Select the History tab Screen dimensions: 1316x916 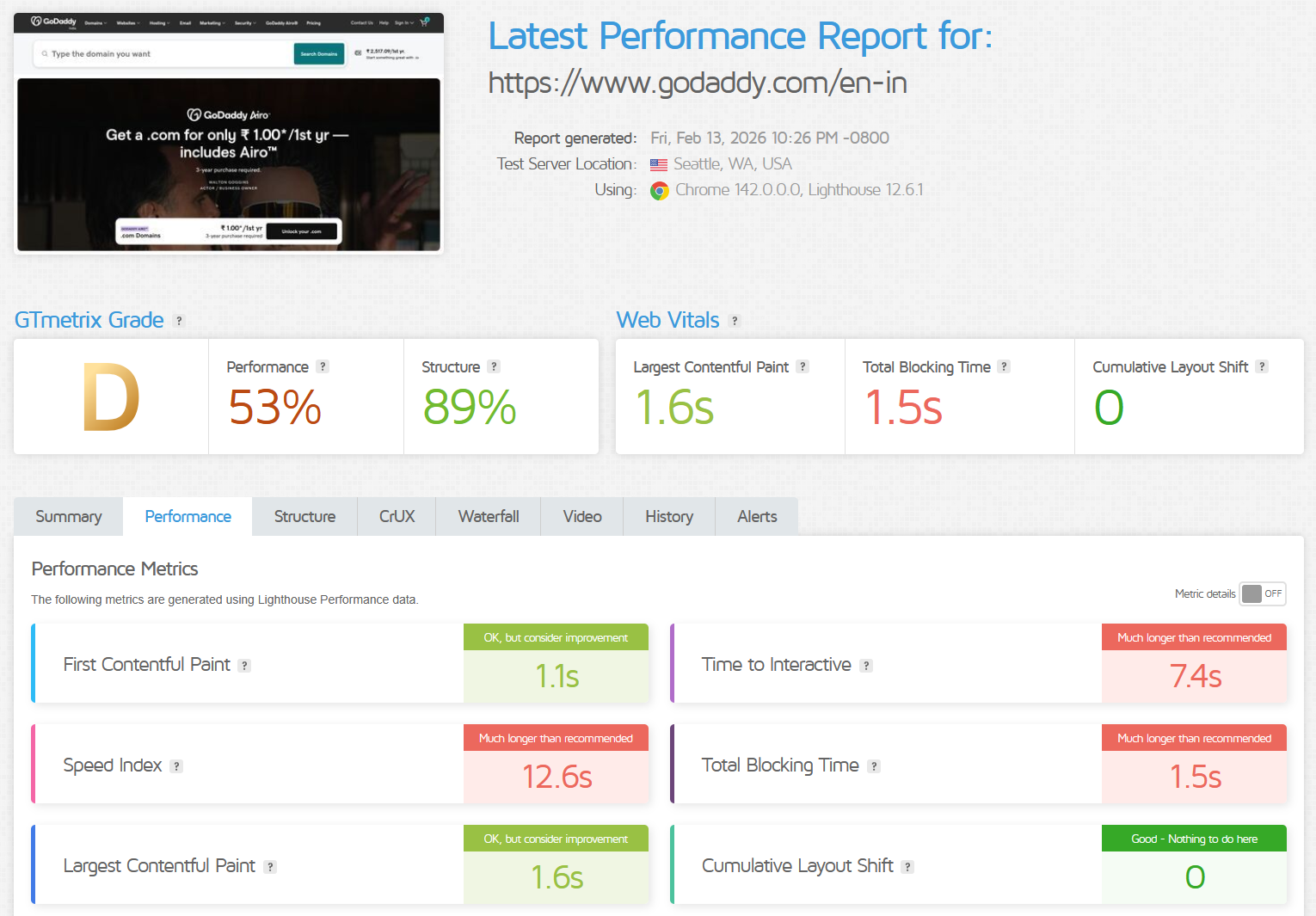669,516
